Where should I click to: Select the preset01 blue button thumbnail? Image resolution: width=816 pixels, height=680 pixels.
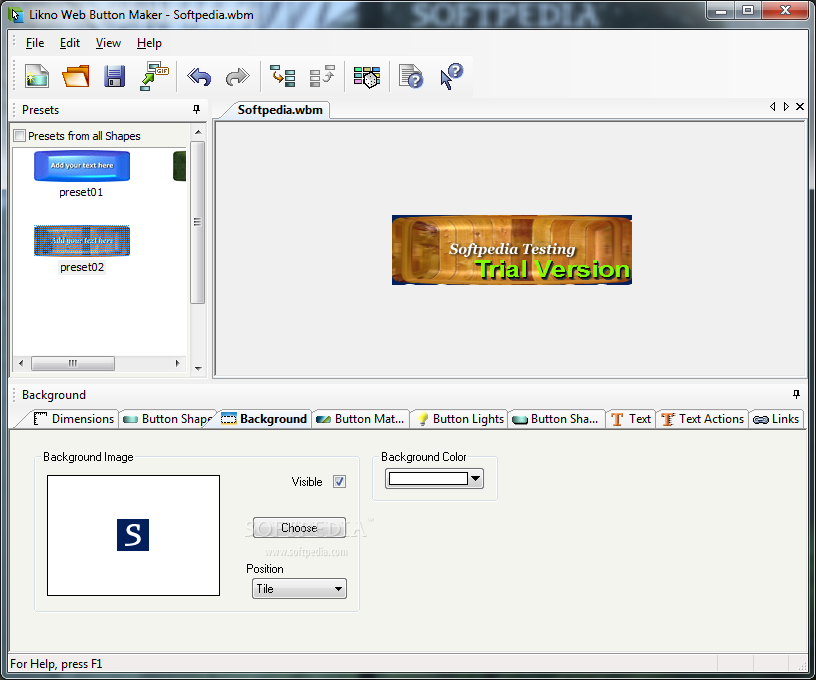[82, 166]
